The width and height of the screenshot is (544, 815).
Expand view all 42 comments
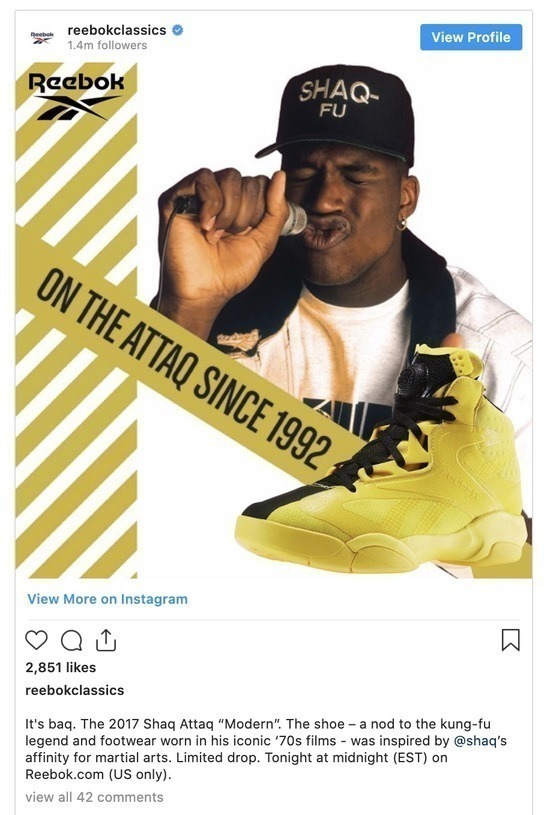tap(94, 797)
